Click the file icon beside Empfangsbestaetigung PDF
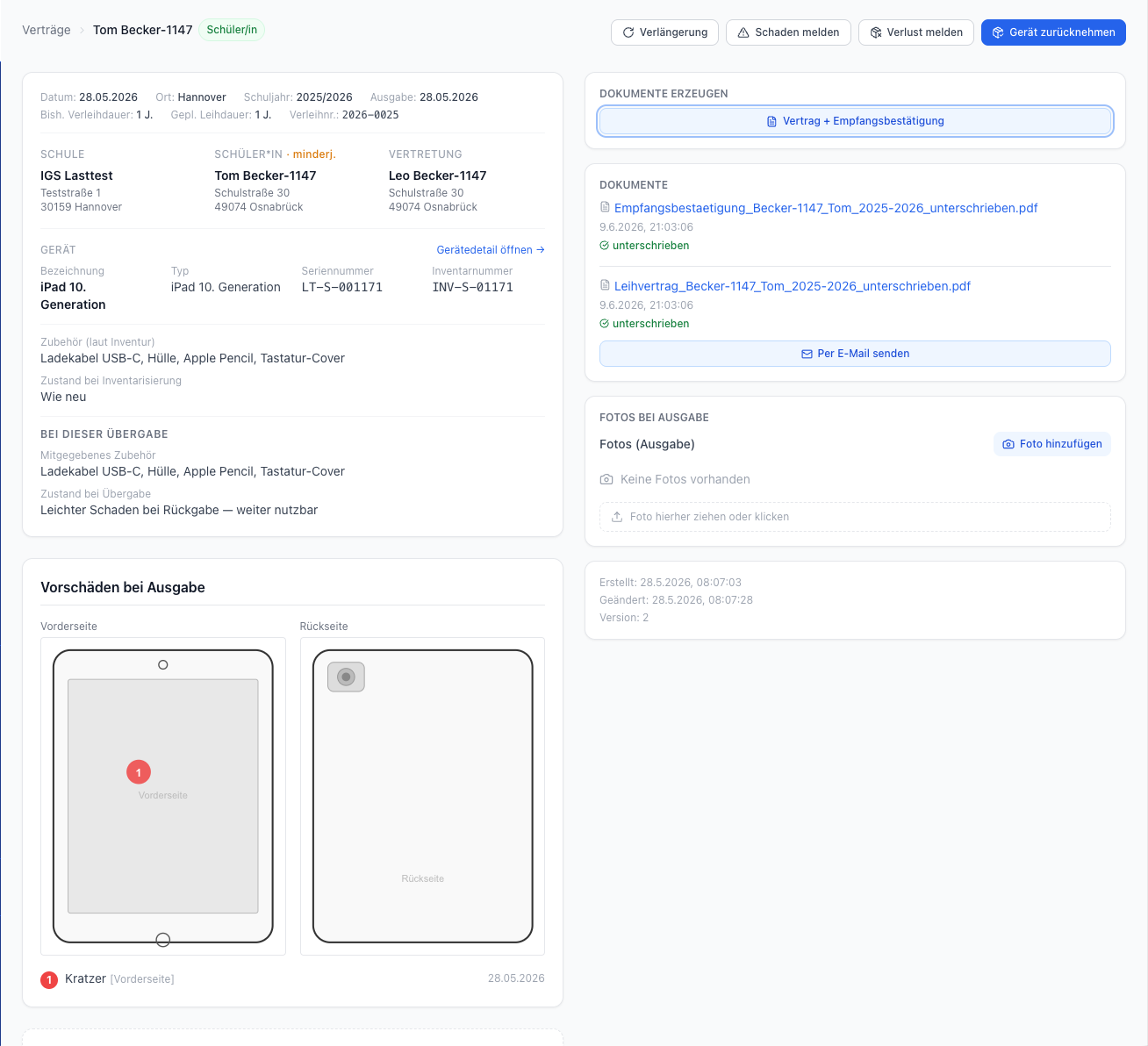The image size is (1148, 1046). (x=605, y=207)
